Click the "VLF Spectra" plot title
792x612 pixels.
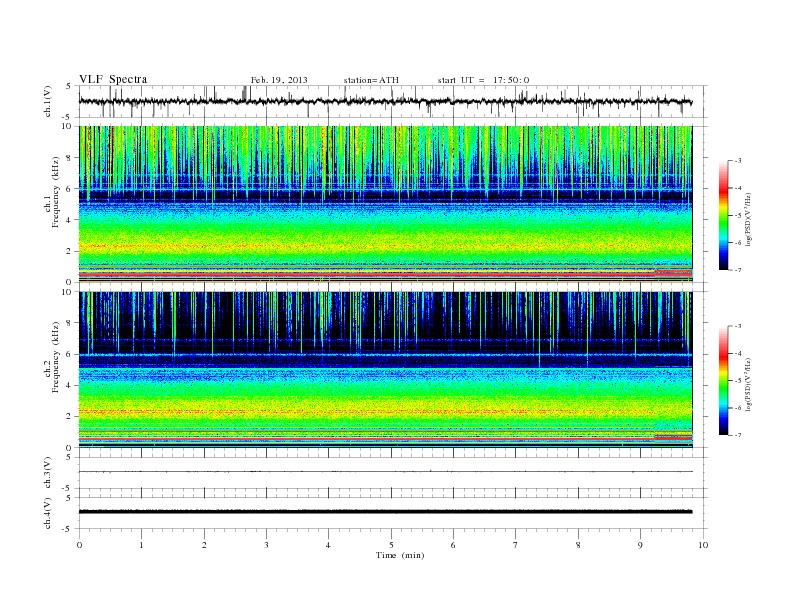pos(113,79)
